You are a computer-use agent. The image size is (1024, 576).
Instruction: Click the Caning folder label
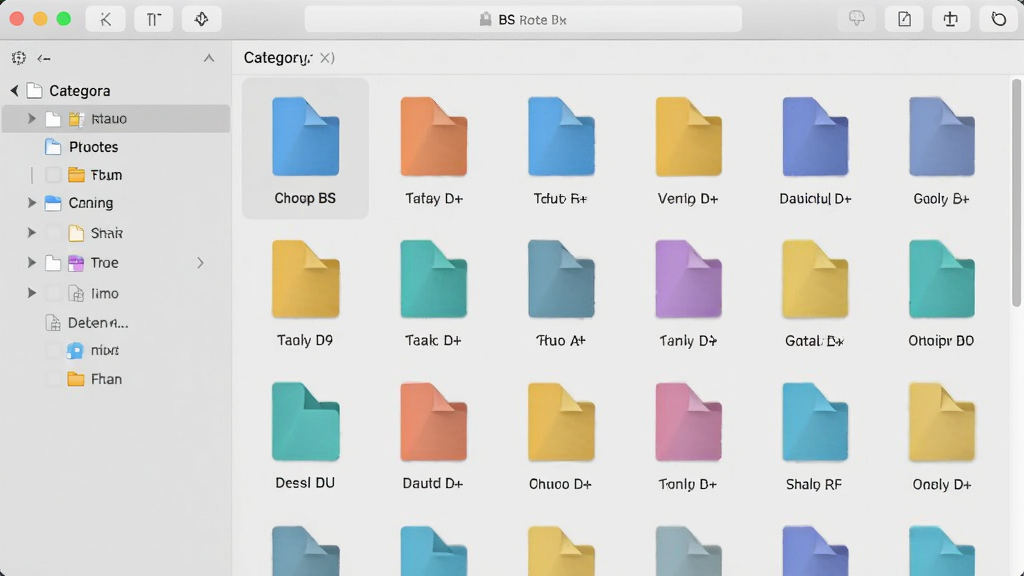[x=91, y=203]
